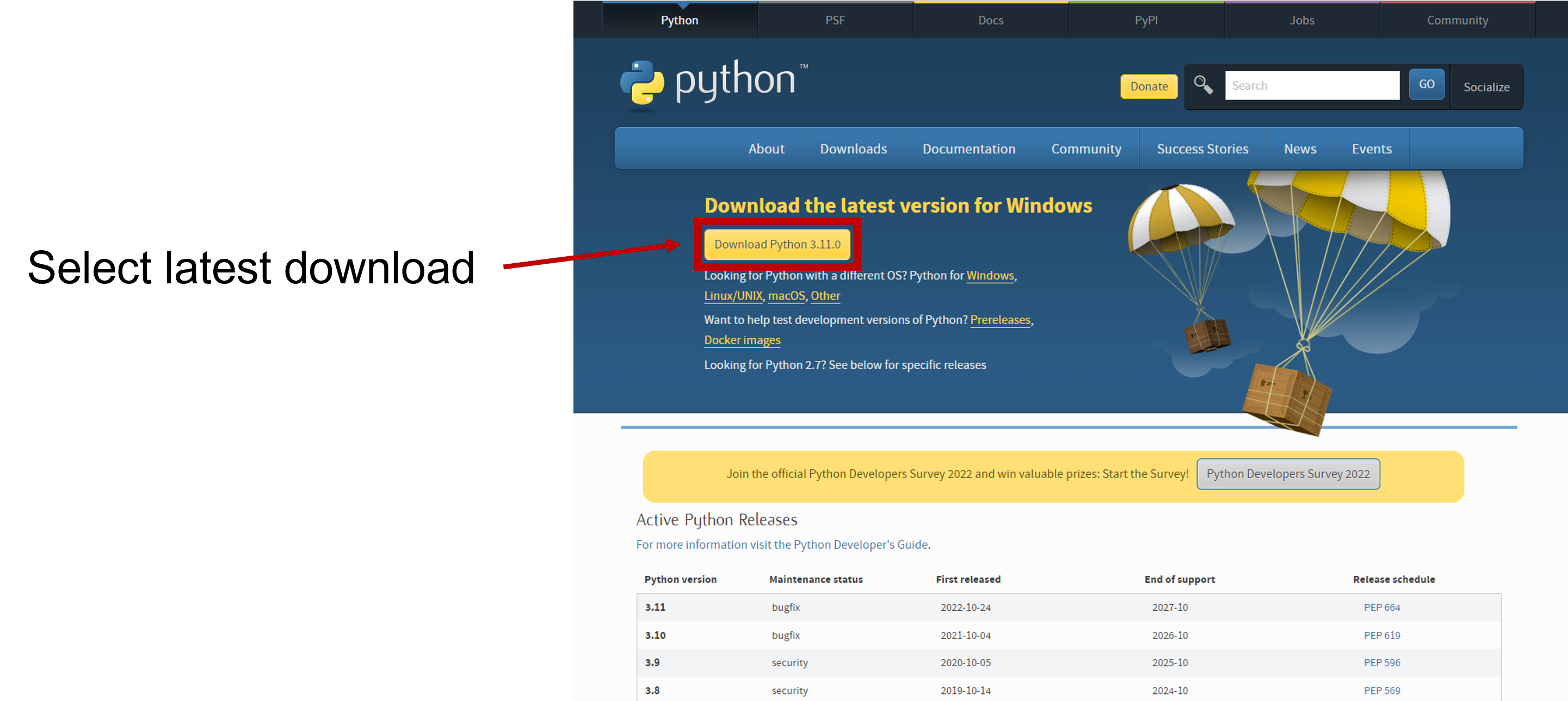Open the PEP 619 link
This screenshot has height=701, width=1568.
(1381, 635)
